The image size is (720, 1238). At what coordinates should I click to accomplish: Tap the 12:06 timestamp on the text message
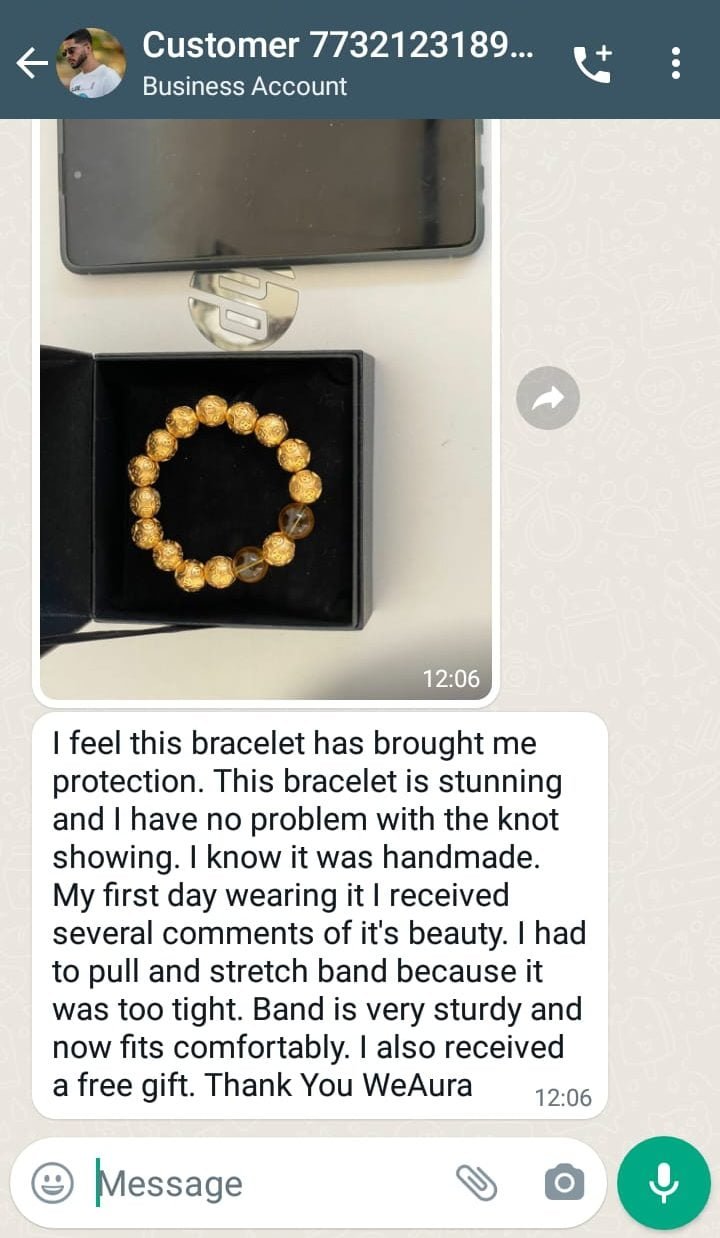pyautogui.click(x=563, y=1097)
